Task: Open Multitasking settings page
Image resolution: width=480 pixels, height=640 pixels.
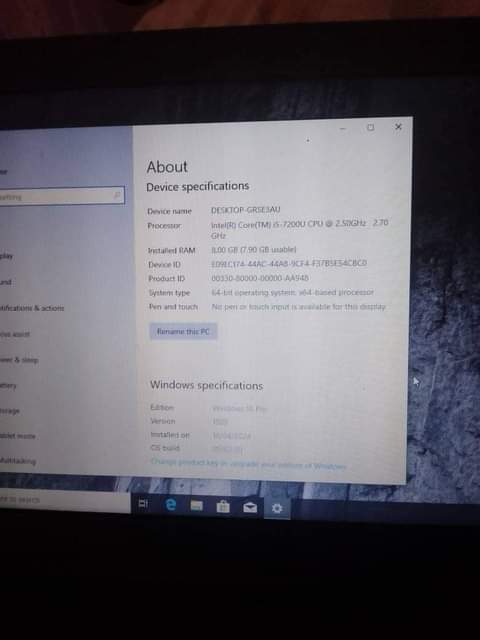Action: [x=18, y=461]
